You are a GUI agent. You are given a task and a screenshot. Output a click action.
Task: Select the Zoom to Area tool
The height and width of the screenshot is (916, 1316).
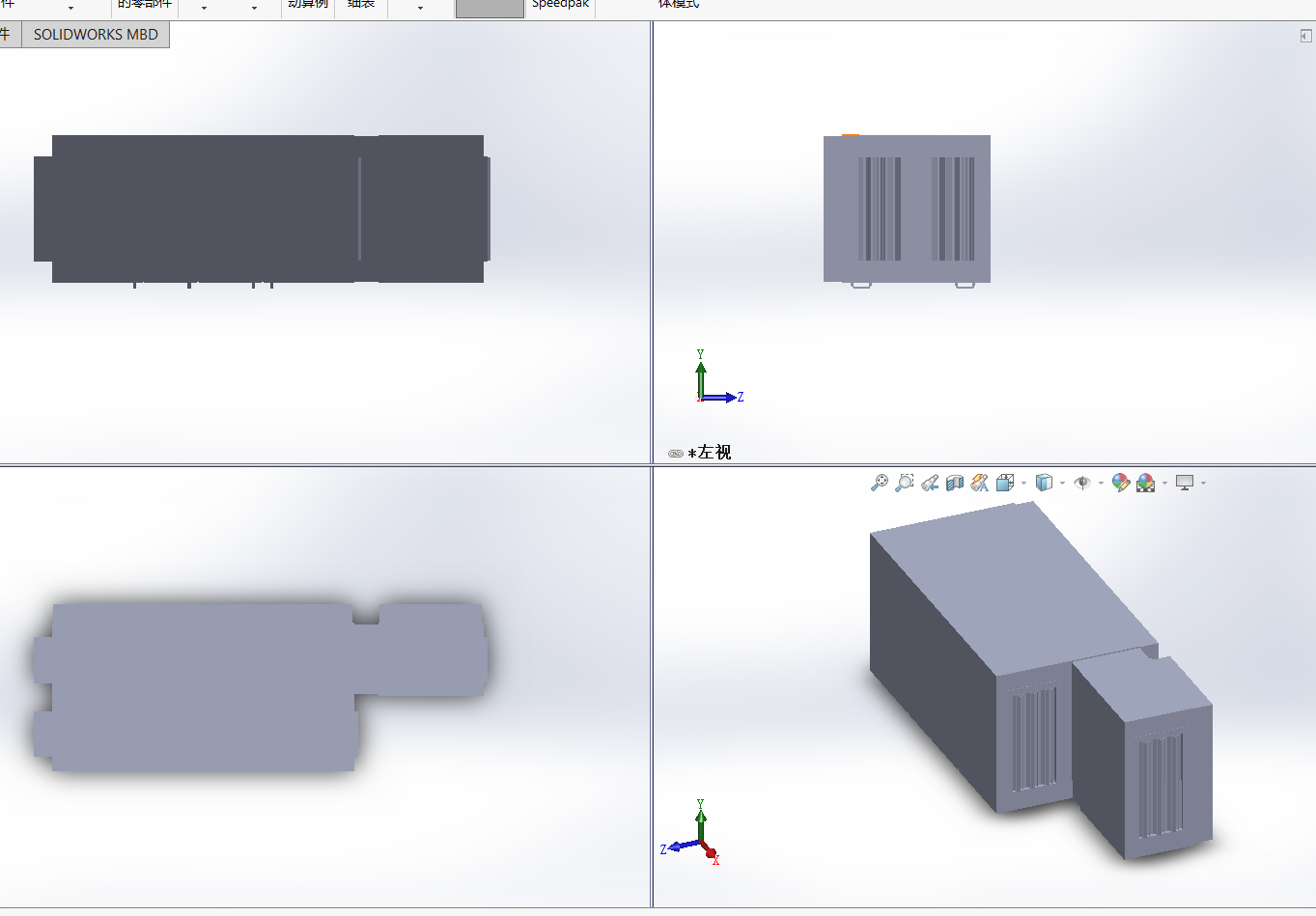tap(905, 483)
